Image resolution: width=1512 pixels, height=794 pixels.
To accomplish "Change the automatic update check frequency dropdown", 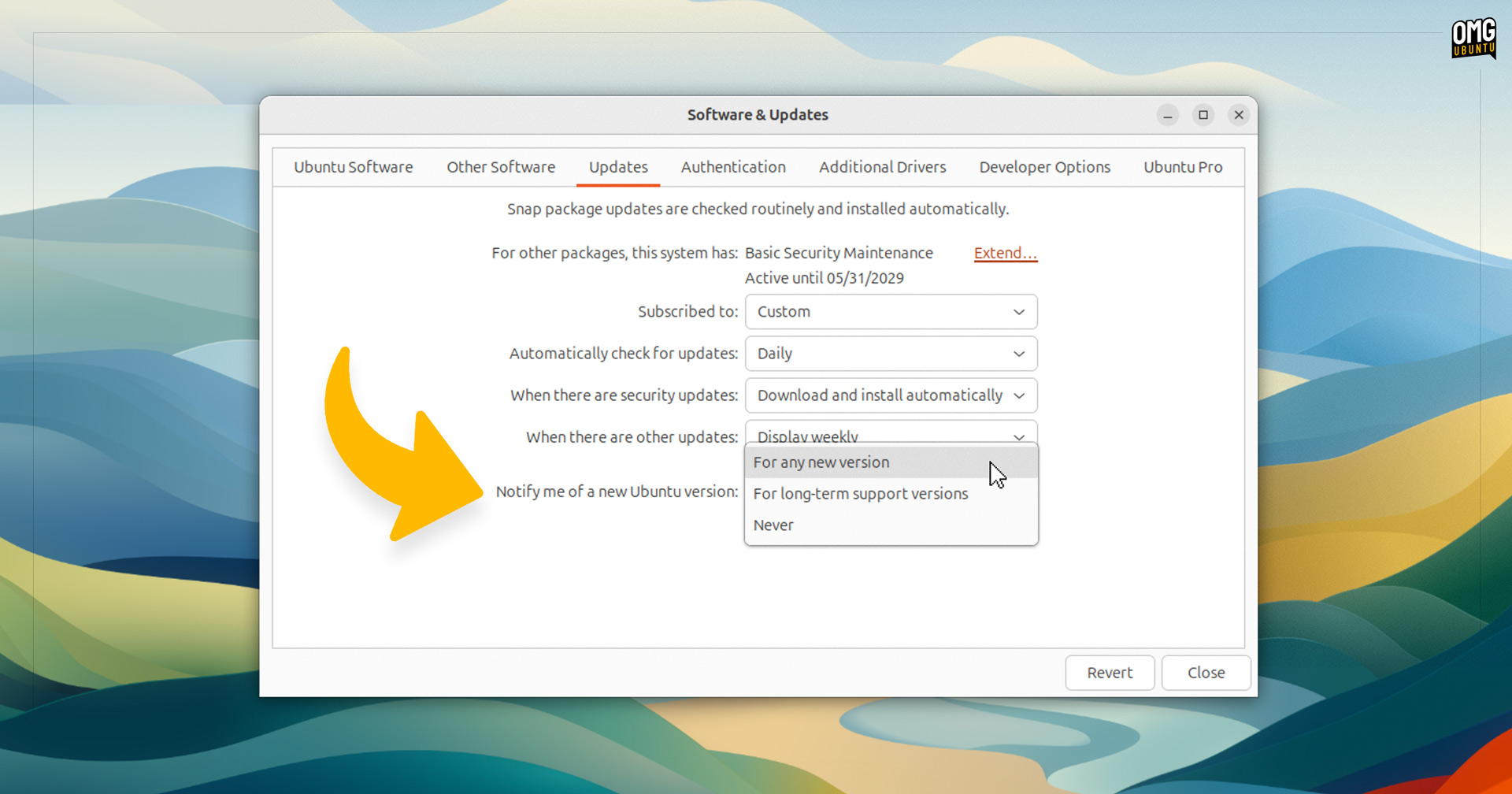I will (x=891, y=354).
